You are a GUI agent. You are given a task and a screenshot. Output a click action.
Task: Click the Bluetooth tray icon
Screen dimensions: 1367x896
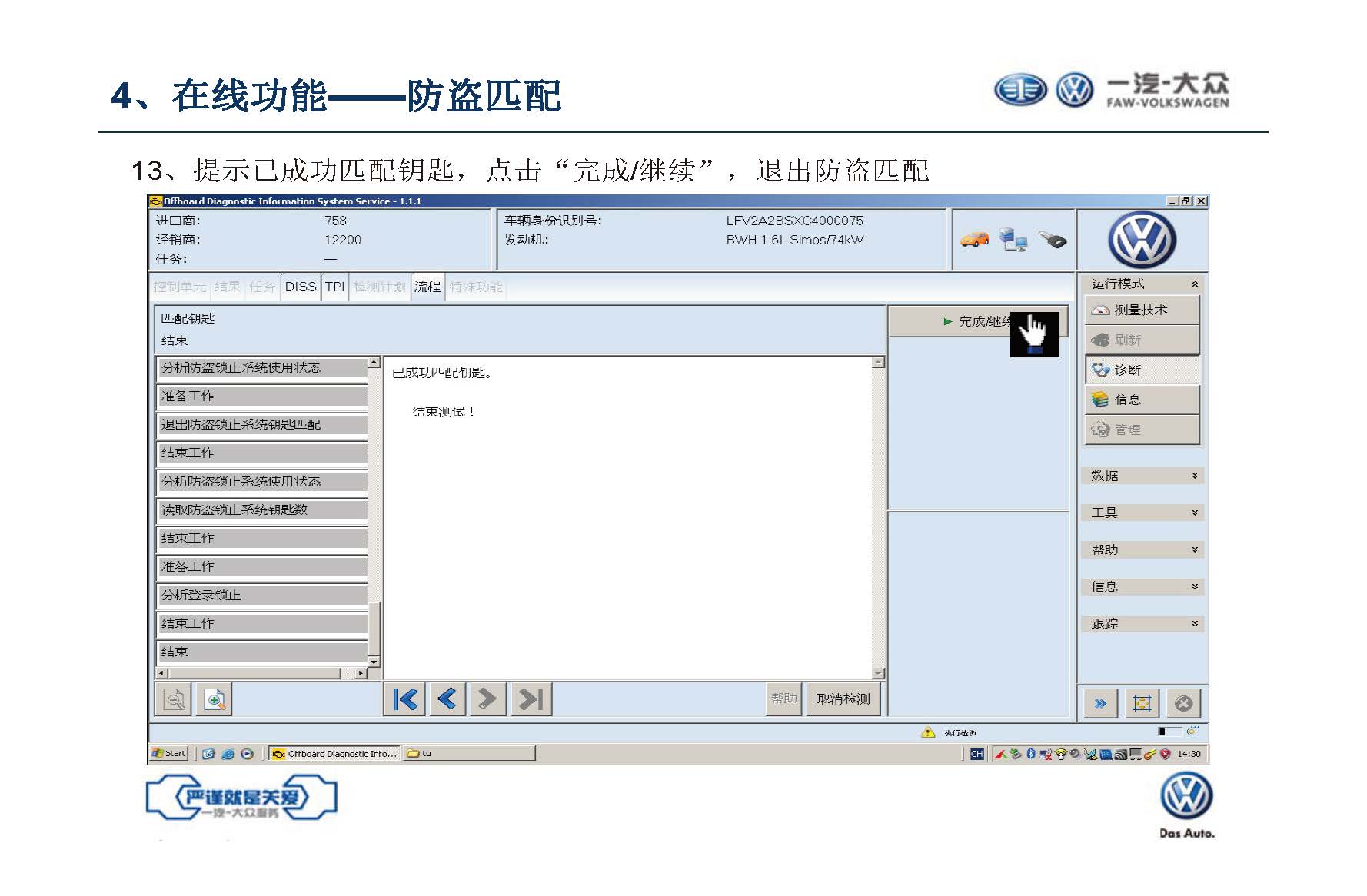(x=1031, y=754)
